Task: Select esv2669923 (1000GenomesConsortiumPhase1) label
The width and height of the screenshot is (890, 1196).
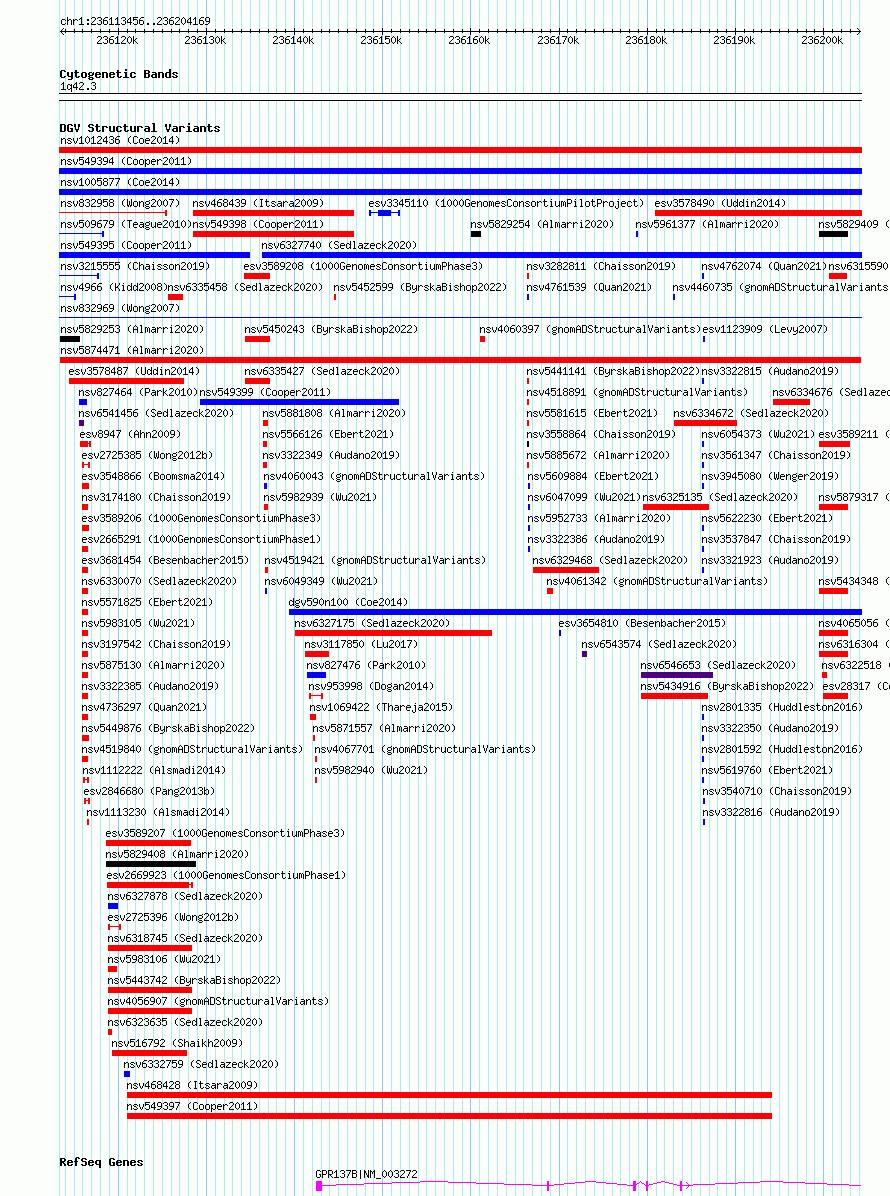Action: 227,876
